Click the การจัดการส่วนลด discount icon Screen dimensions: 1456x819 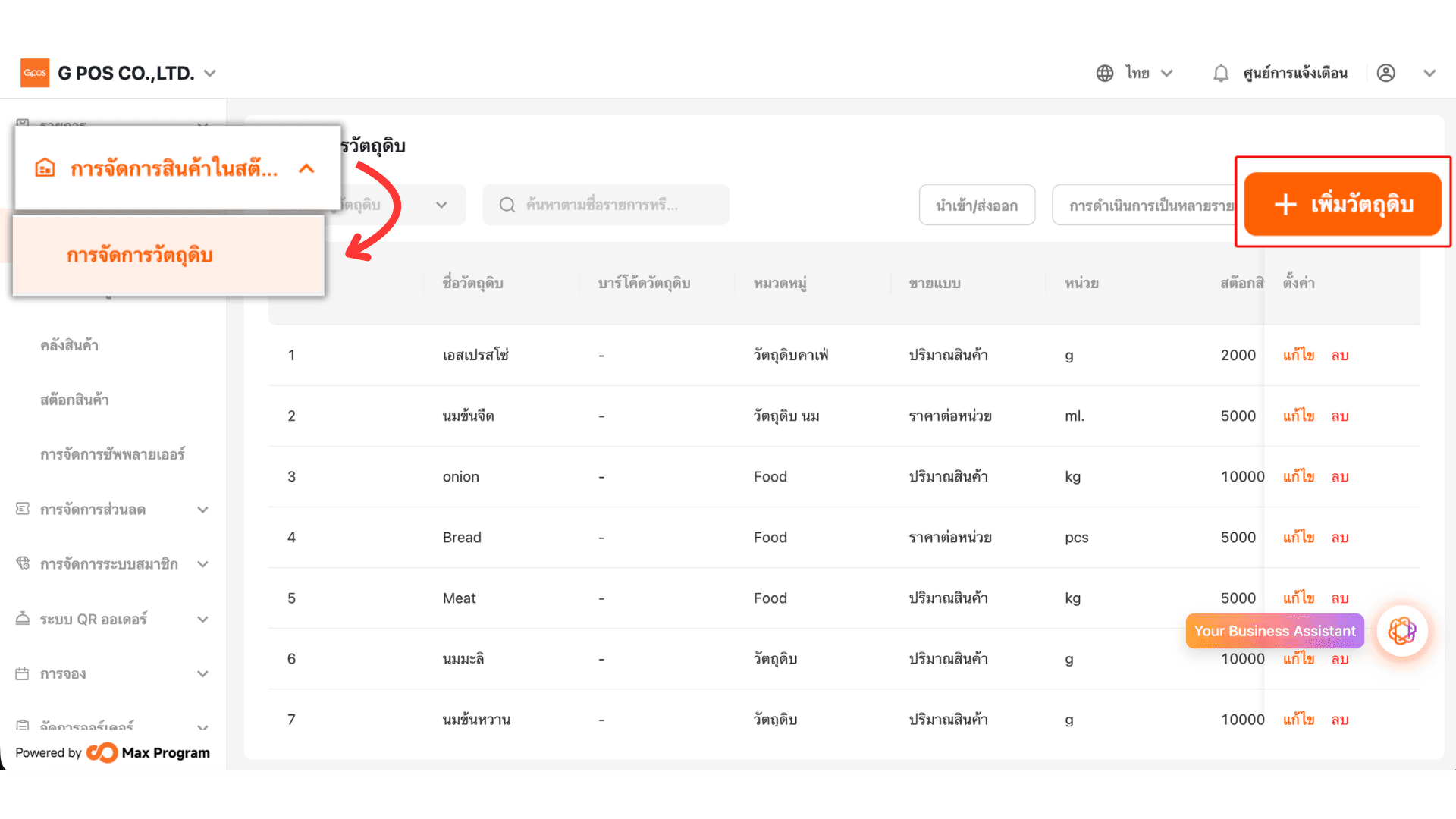(x=23, y=509)
